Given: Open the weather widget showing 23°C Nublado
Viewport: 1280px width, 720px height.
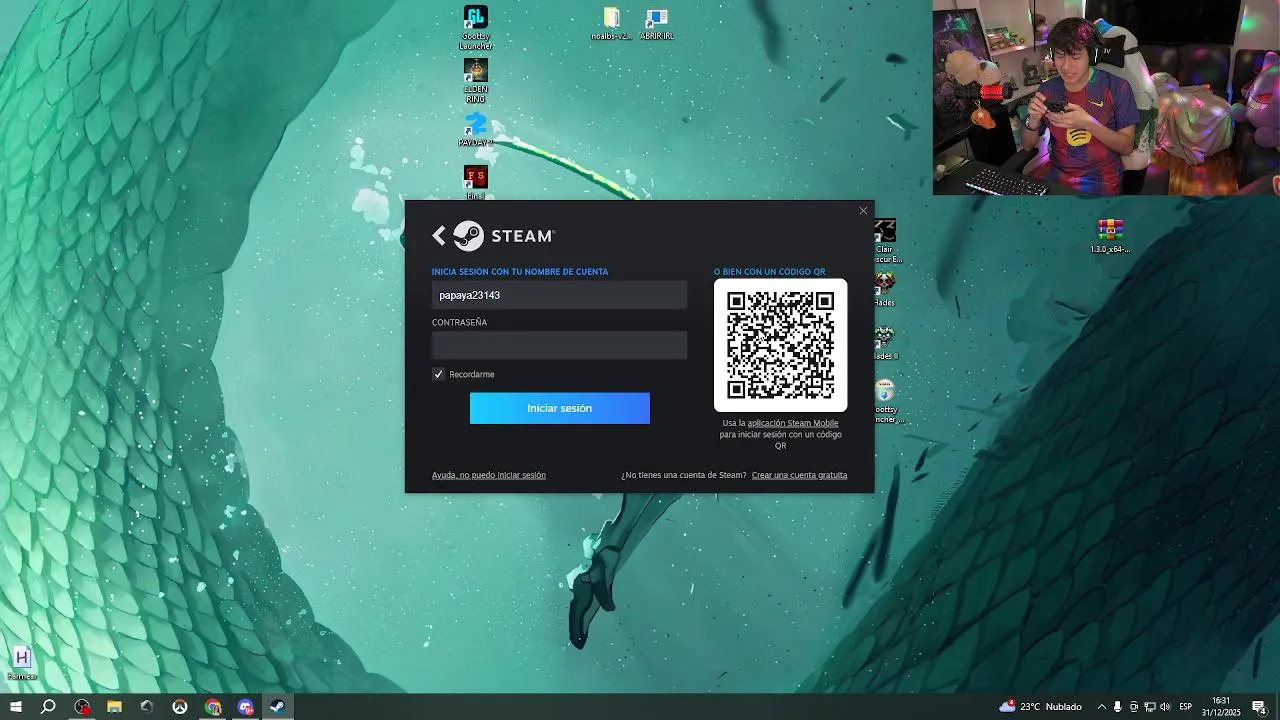Looking at the screenshot, I should (x=1040, y=707).
